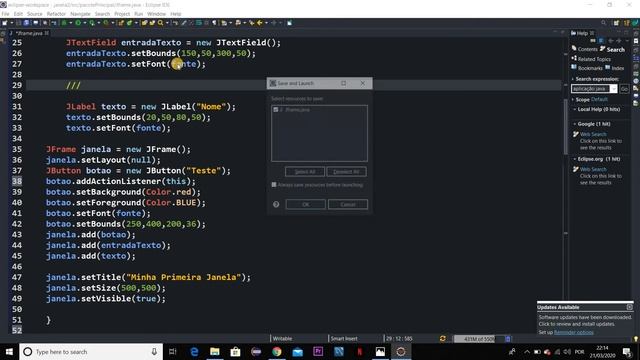
Task: Open the File menu
Action: click(5, 14)
